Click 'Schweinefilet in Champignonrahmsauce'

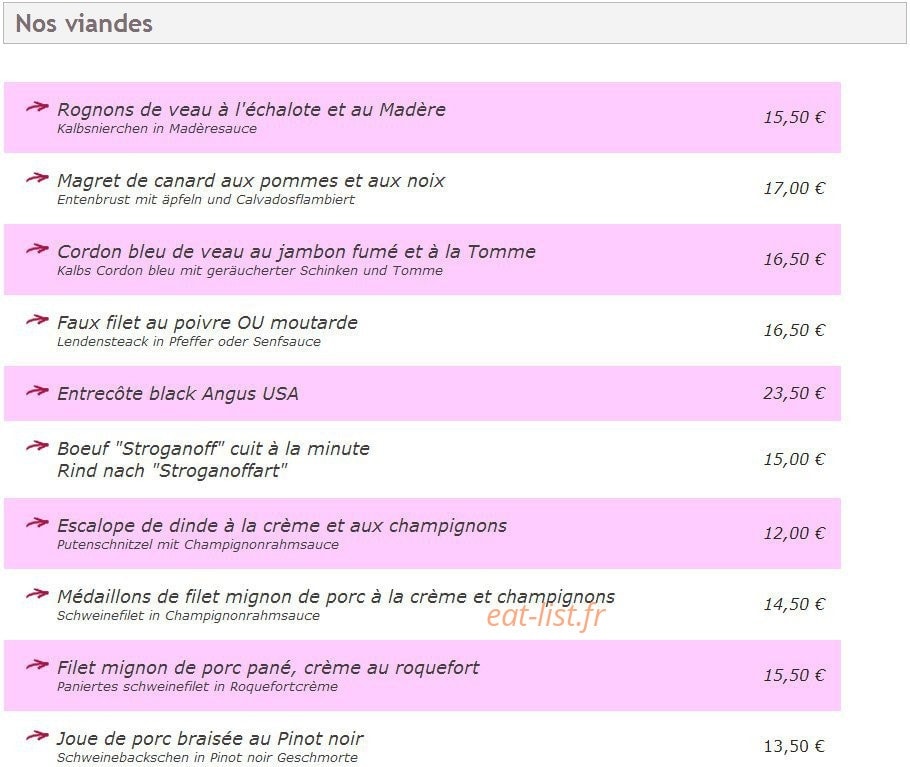tap(188, 616)
